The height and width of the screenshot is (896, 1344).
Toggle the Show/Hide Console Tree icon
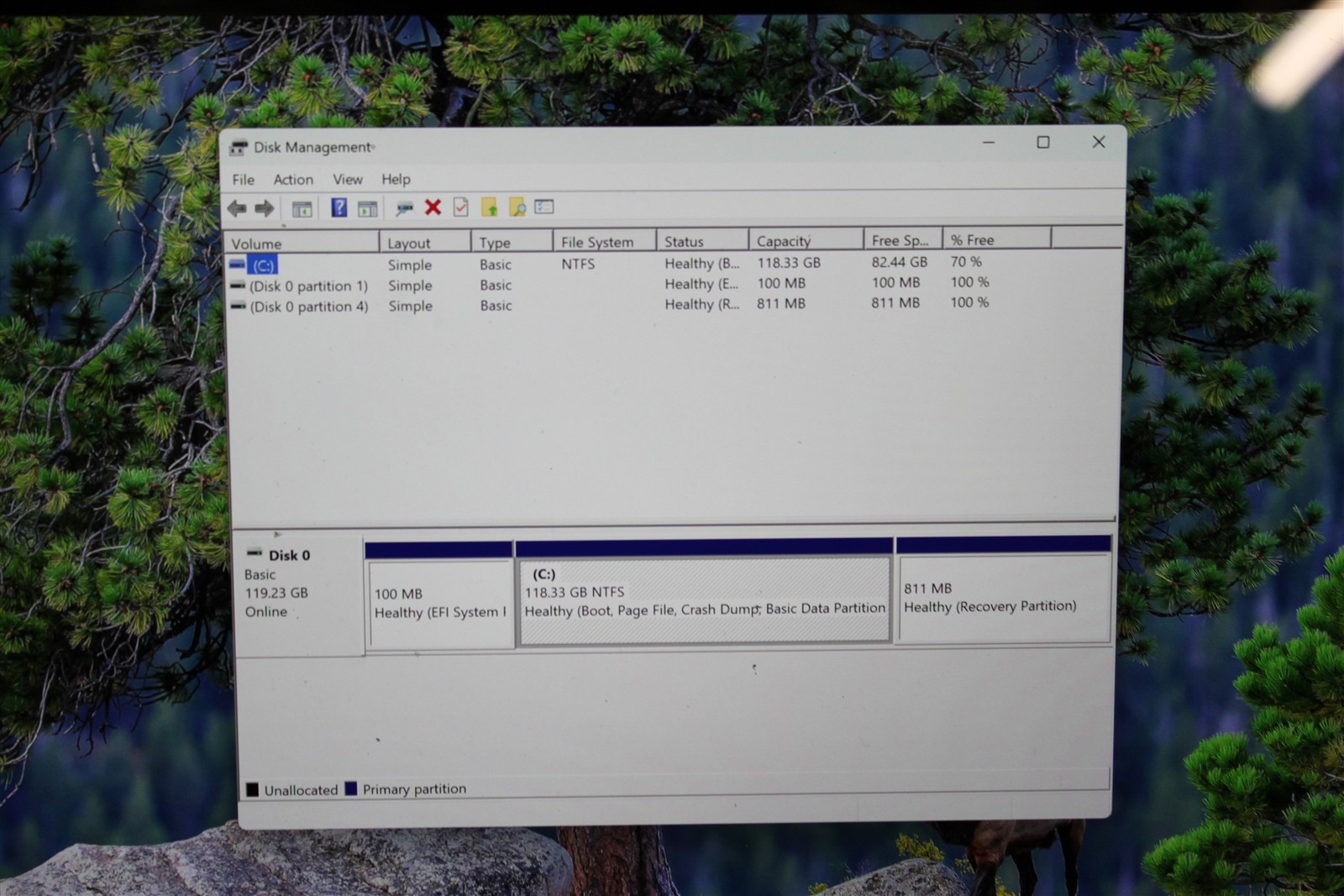(302, 209)
